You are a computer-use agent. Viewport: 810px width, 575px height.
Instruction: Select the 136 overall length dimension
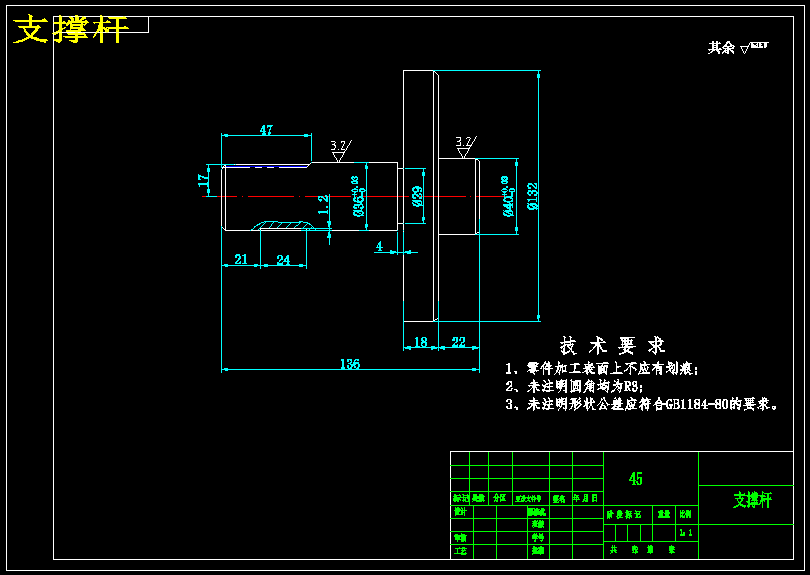pos(350,364)
